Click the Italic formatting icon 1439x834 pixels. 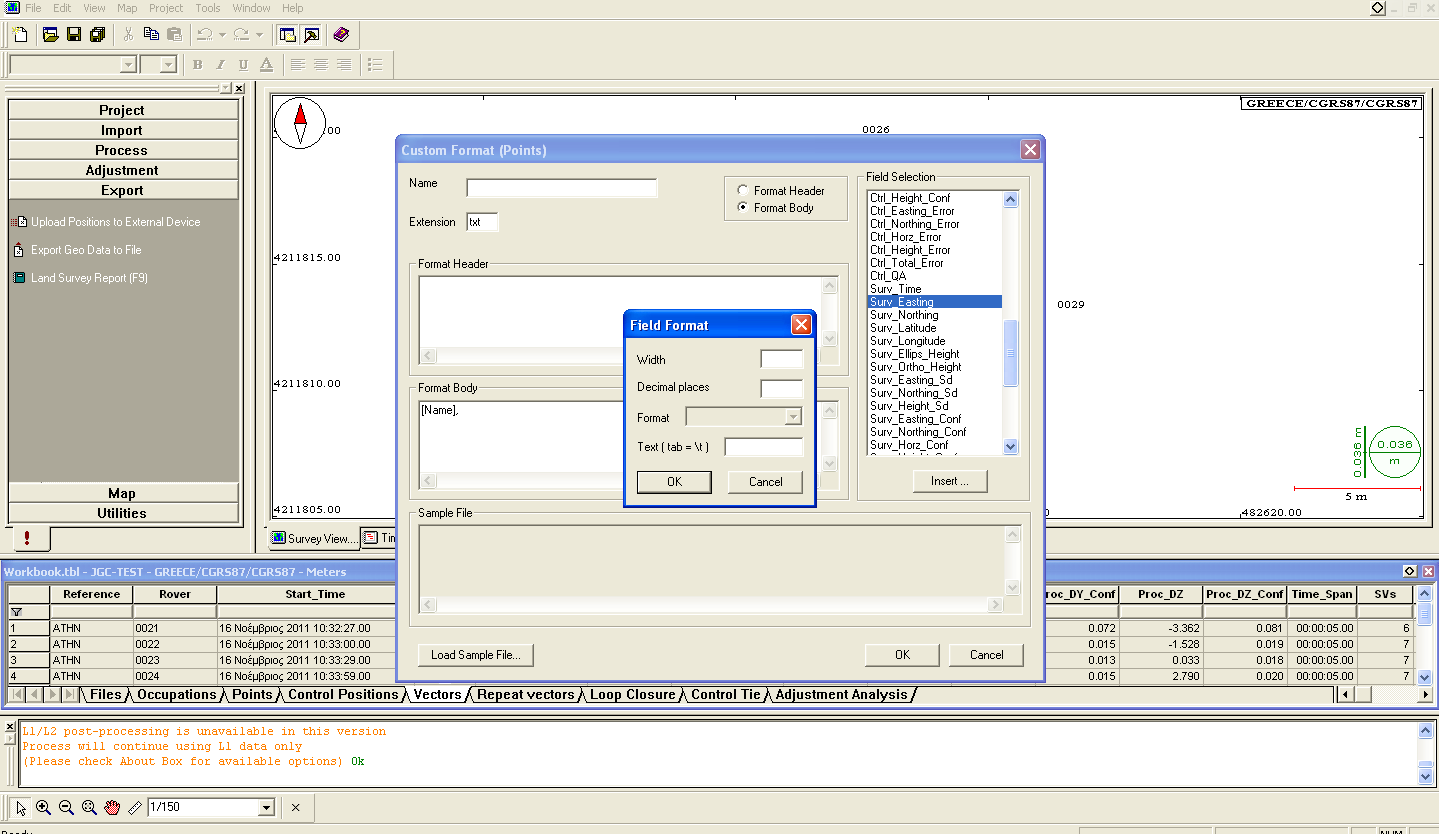(x=220, y=65)
